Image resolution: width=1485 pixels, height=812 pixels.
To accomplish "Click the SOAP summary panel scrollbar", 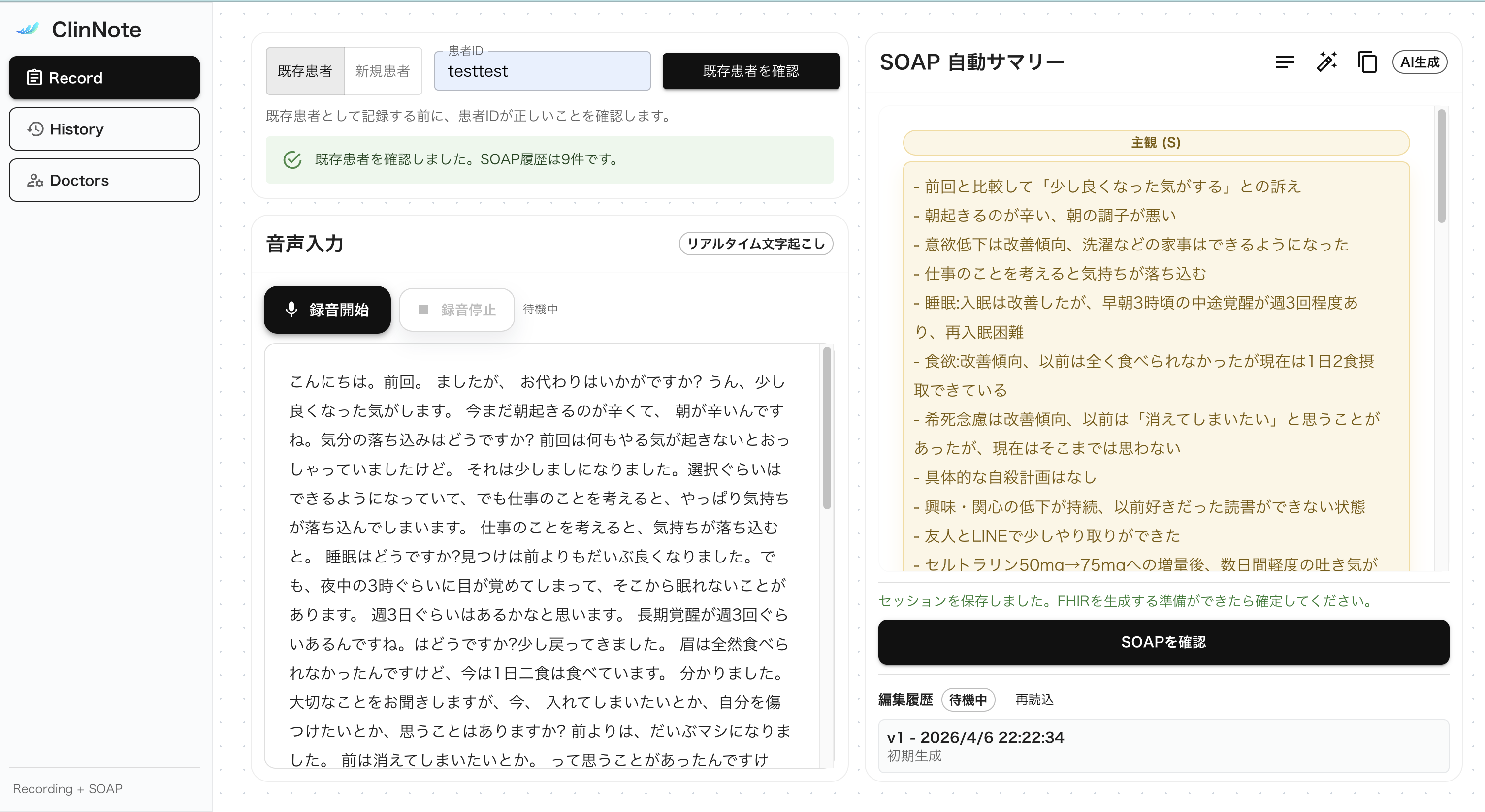I will click(1441, 165).
